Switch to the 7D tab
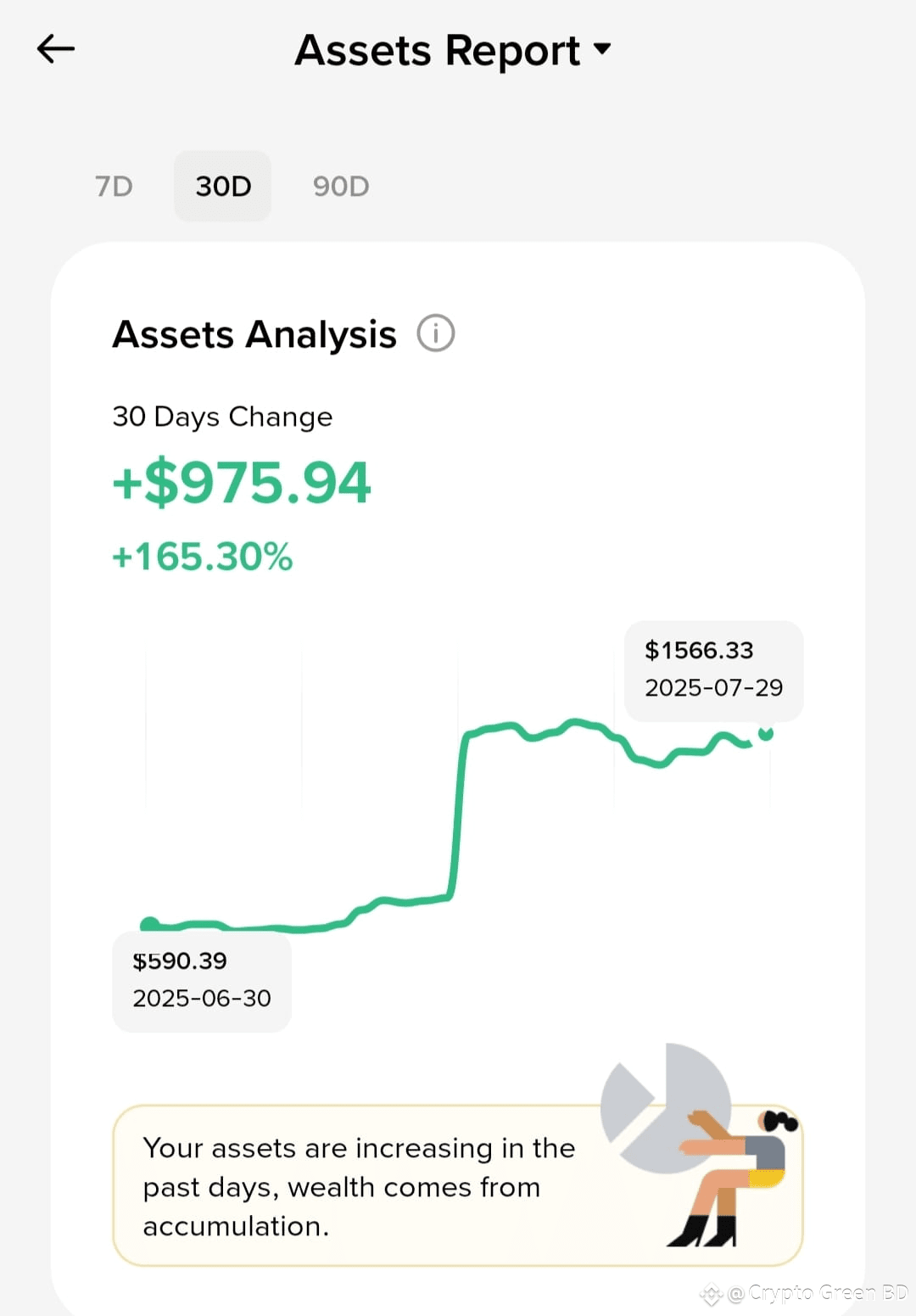The width and height of the screenshot is (916, 1316). 114,186
